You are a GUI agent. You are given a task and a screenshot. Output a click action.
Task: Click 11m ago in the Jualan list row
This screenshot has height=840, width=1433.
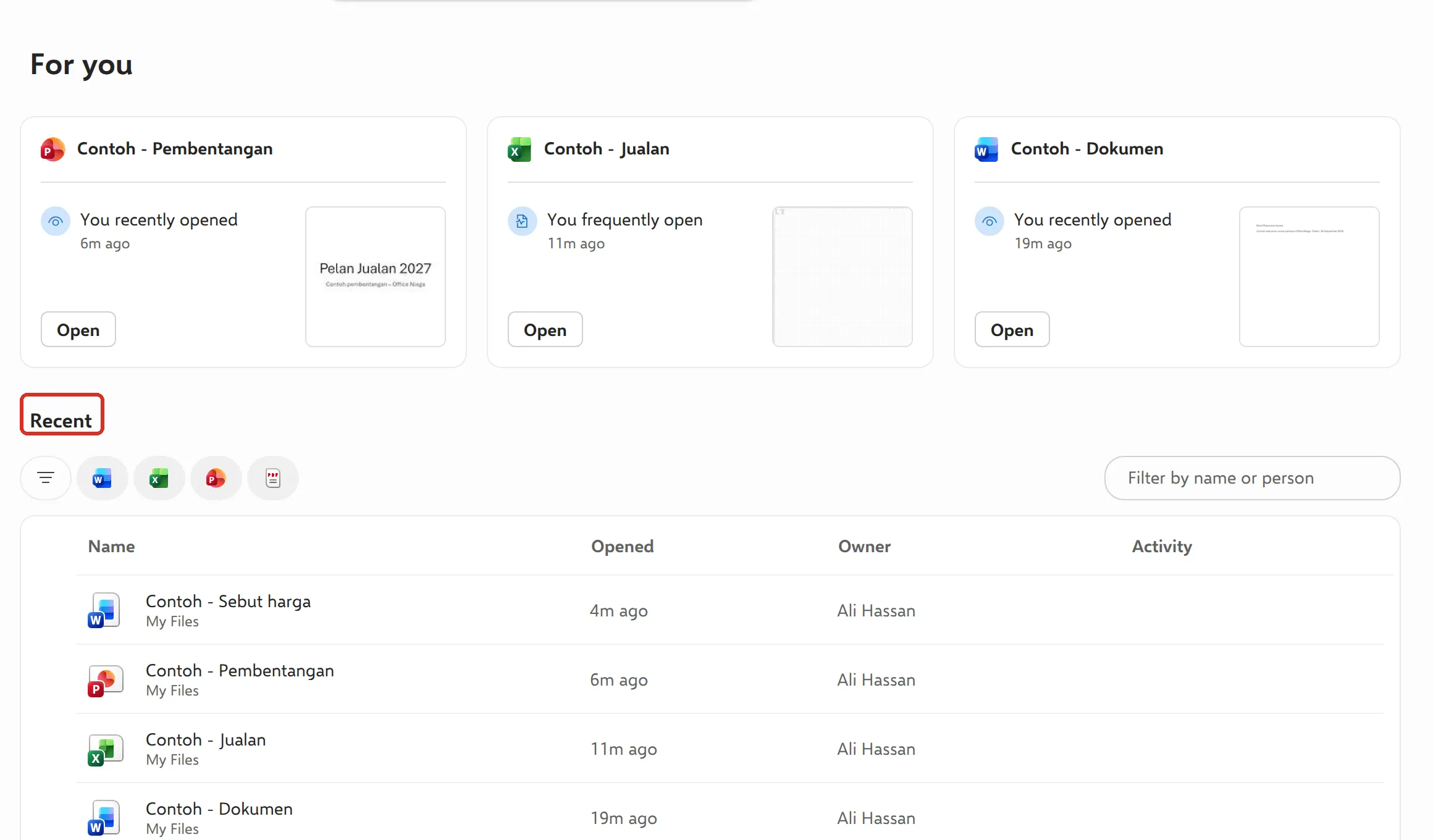click(x=624, y=749)
